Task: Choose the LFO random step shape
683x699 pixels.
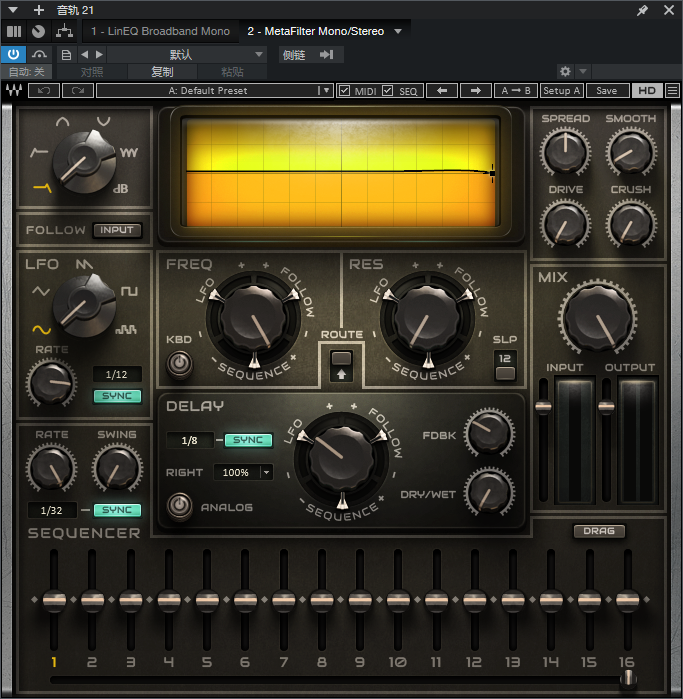Action: click(x=126, y=330)
